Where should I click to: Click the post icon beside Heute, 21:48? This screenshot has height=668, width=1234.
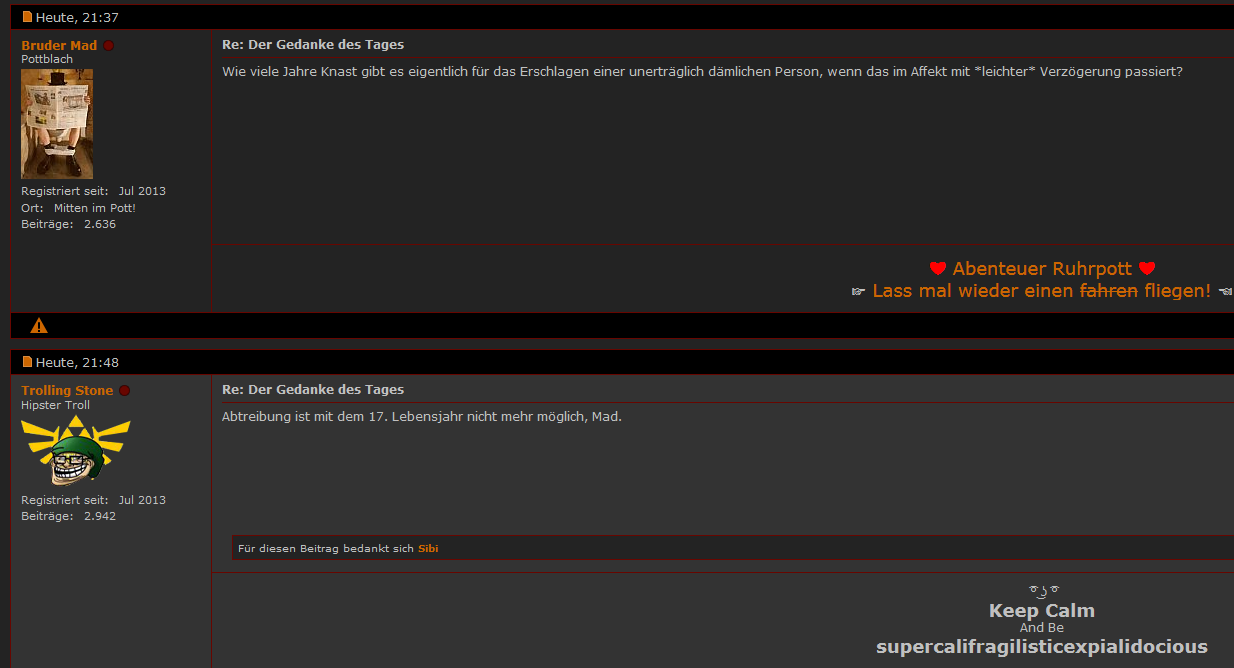tap(28, 362)
